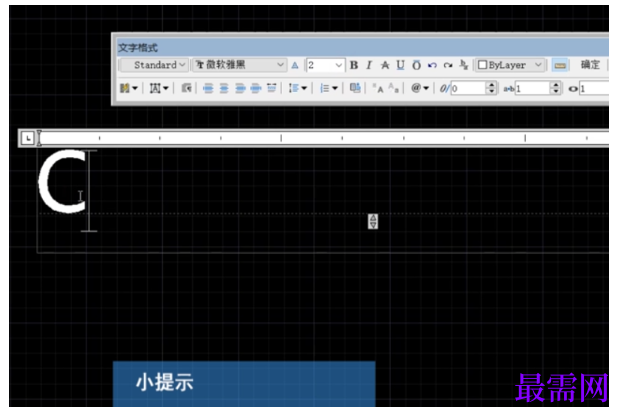Screen dimensions: 627x419
Task: Open the line spacing dropdown
Action: (x=298, y=88)
